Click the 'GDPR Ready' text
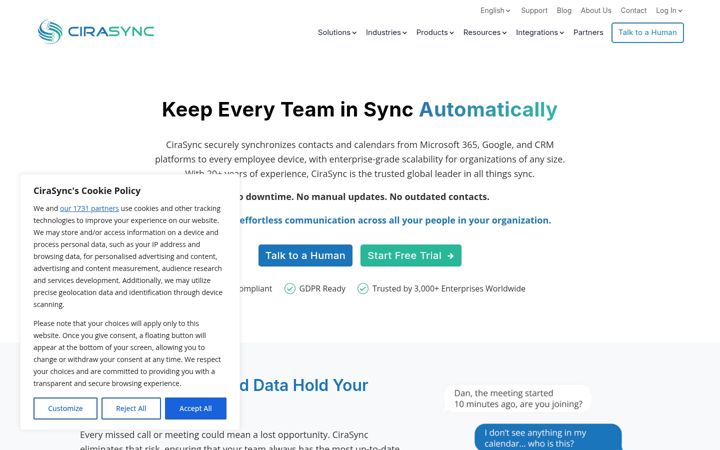Viewport: 720px width, 450px height. (x=322, y=289)
